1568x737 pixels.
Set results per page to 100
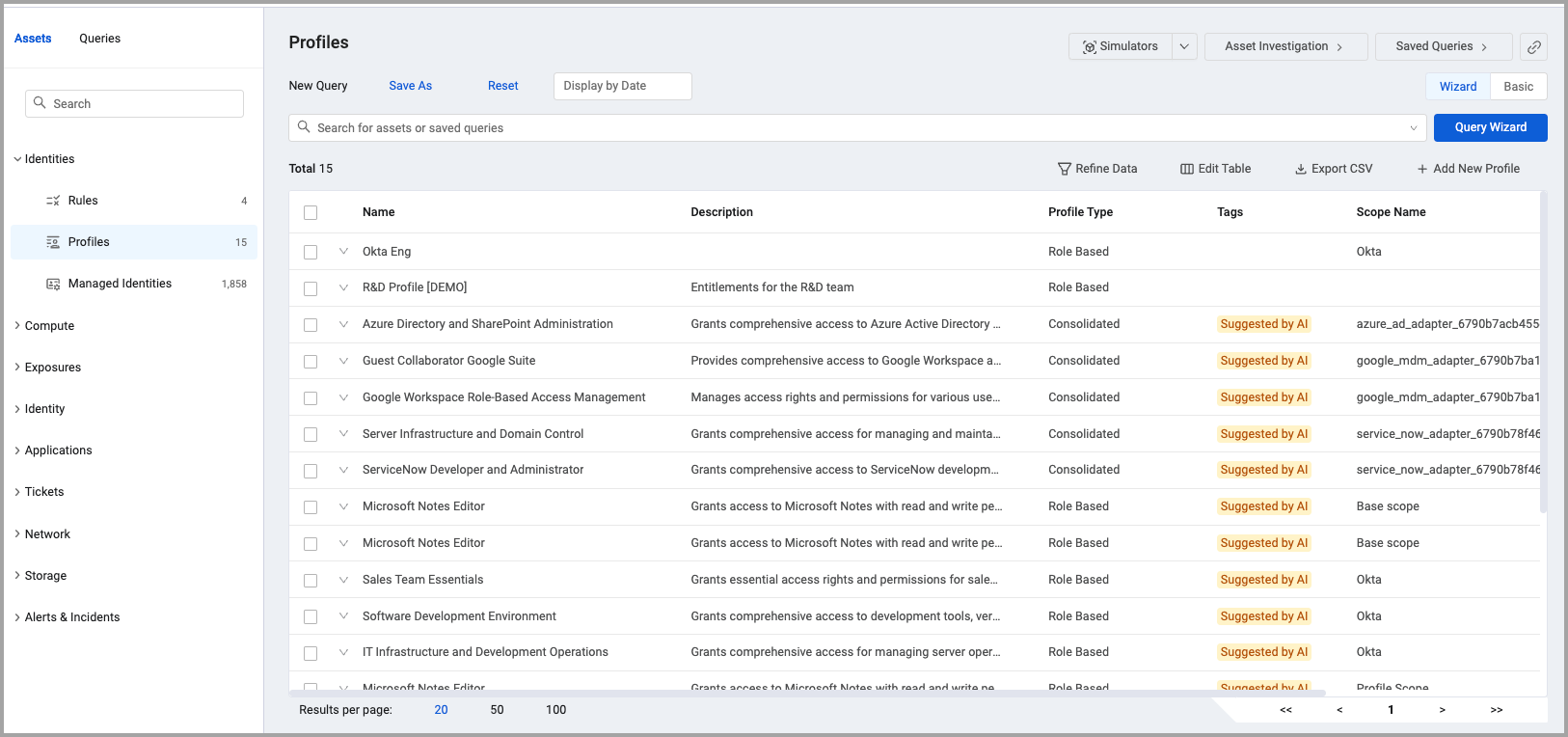[x=555, y=710]
